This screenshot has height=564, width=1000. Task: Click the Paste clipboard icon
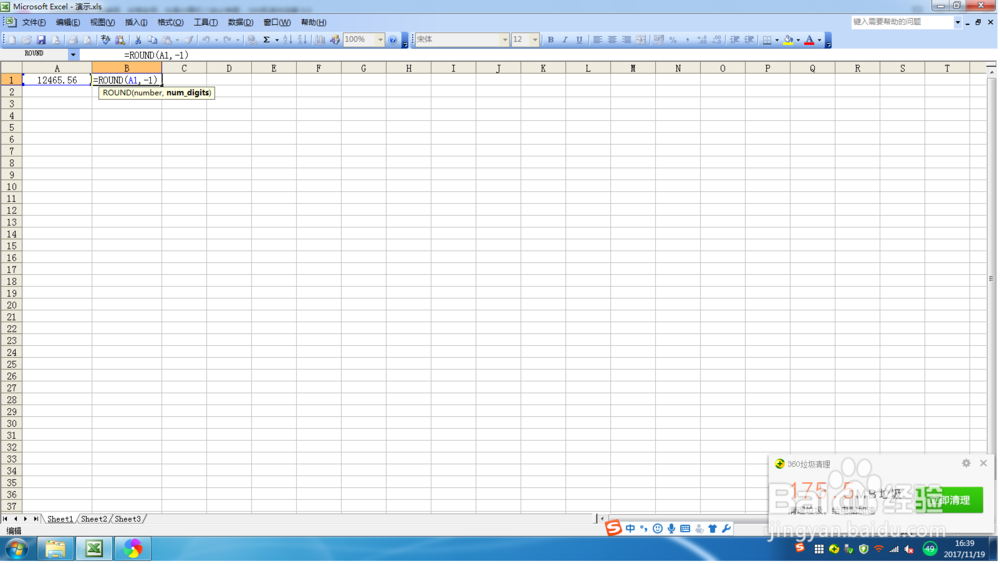tap(167, 40)
